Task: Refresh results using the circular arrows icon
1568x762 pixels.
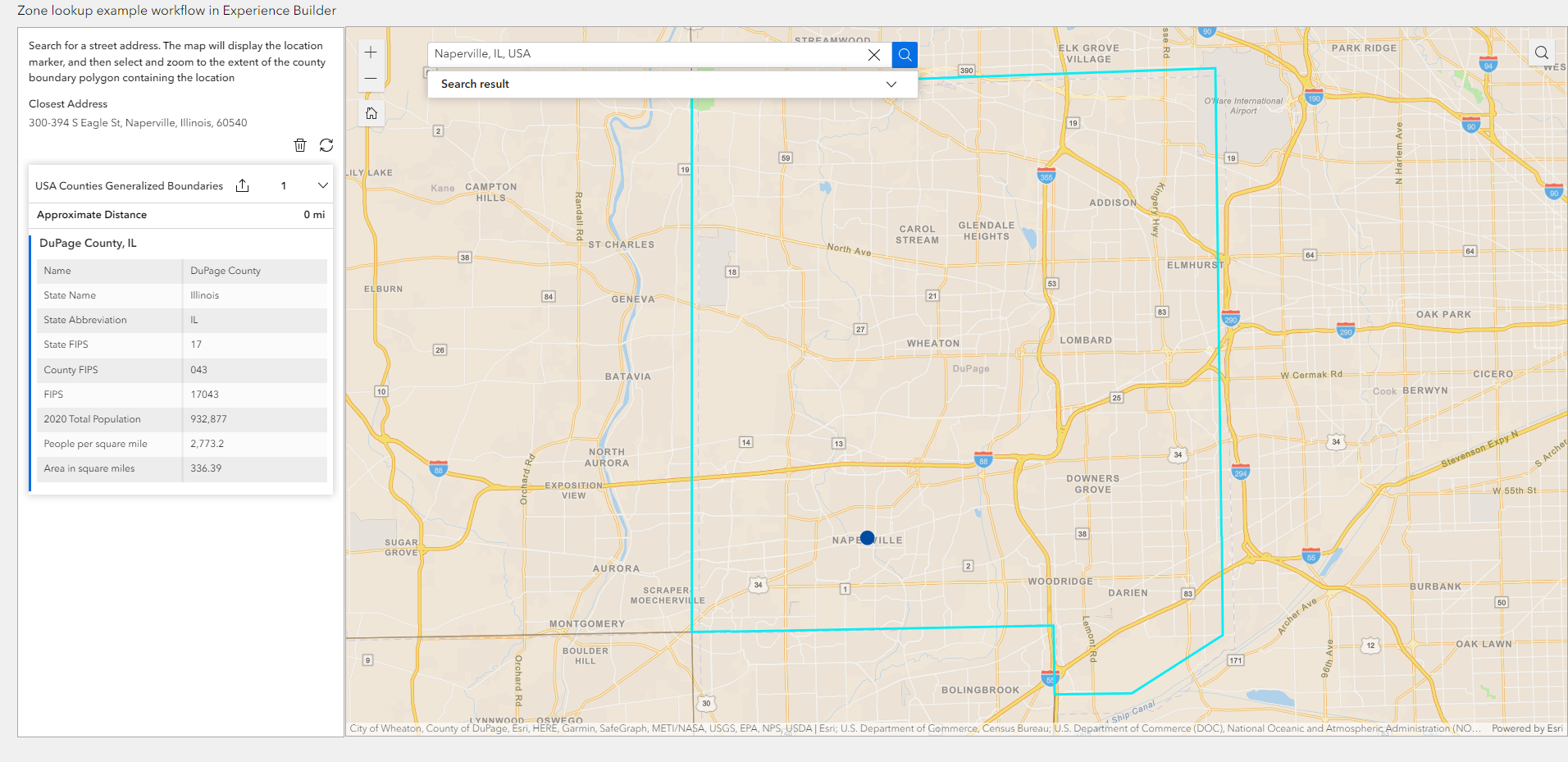Action: [326, 145]
